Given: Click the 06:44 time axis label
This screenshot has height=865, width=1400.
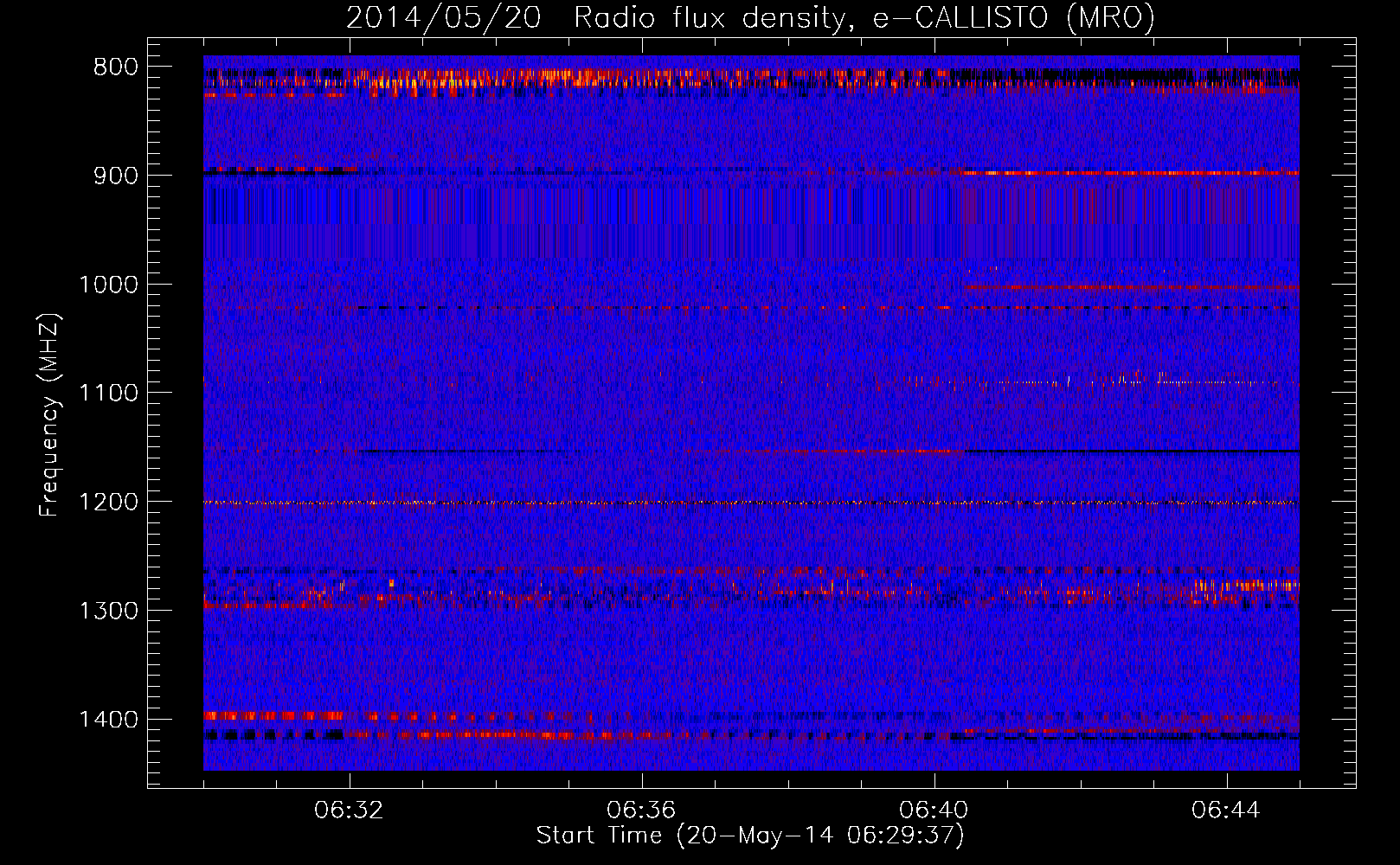Looking at the screenshot, I should [x=1226, y=811].
